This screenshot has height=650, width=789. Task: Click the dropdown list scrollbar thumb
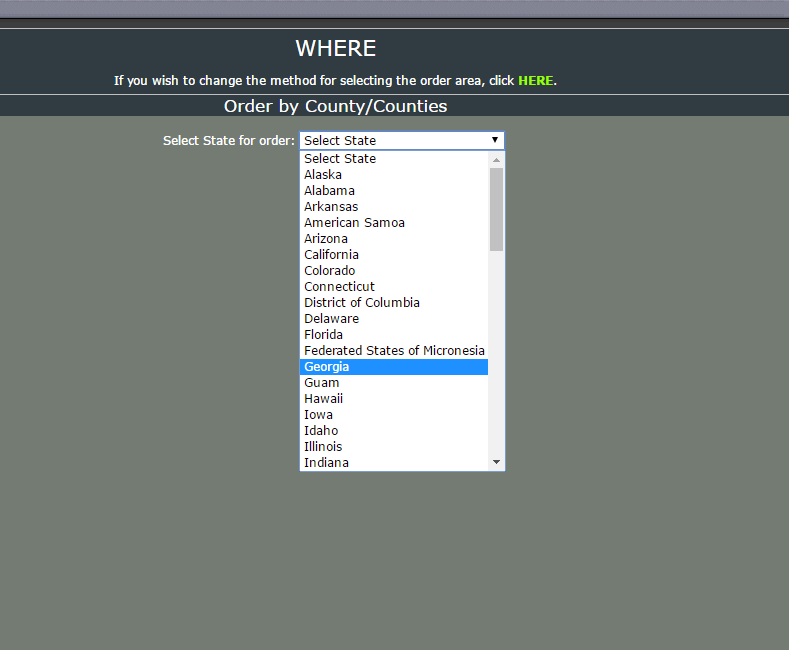(496, 208)
